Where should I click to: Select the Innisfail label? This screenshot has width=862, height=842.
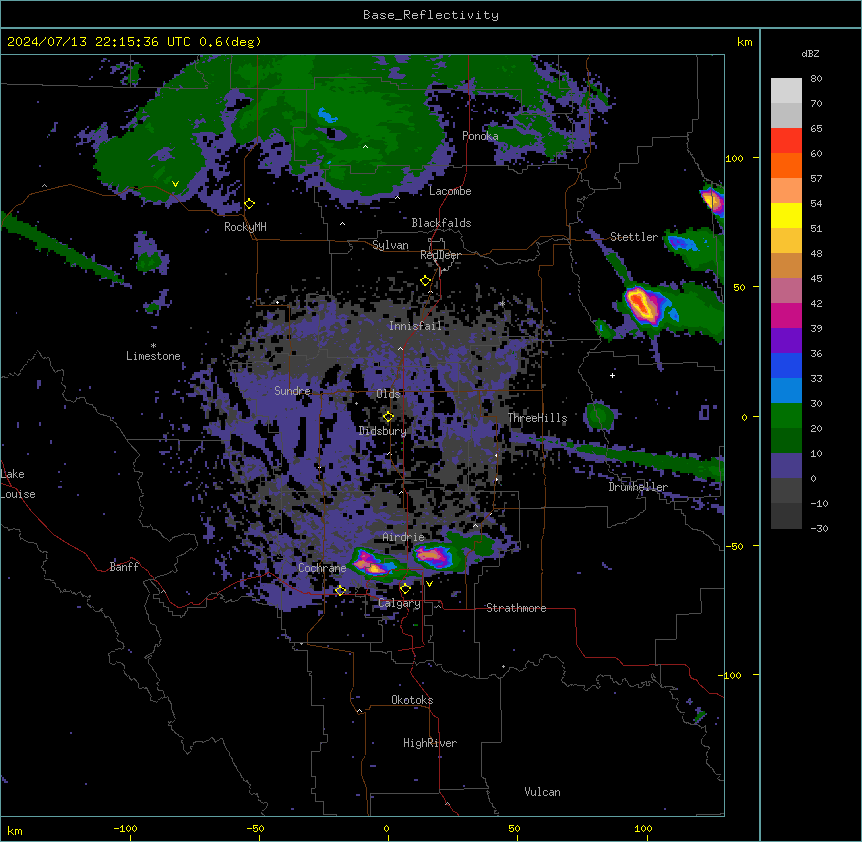pos(416,326)
